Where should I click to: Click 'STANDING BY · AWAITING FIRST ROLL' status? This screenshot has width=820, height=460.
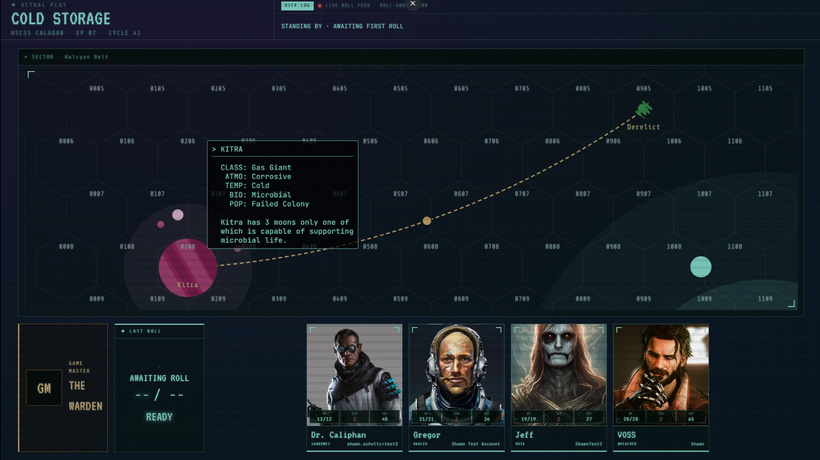(342, 26)
